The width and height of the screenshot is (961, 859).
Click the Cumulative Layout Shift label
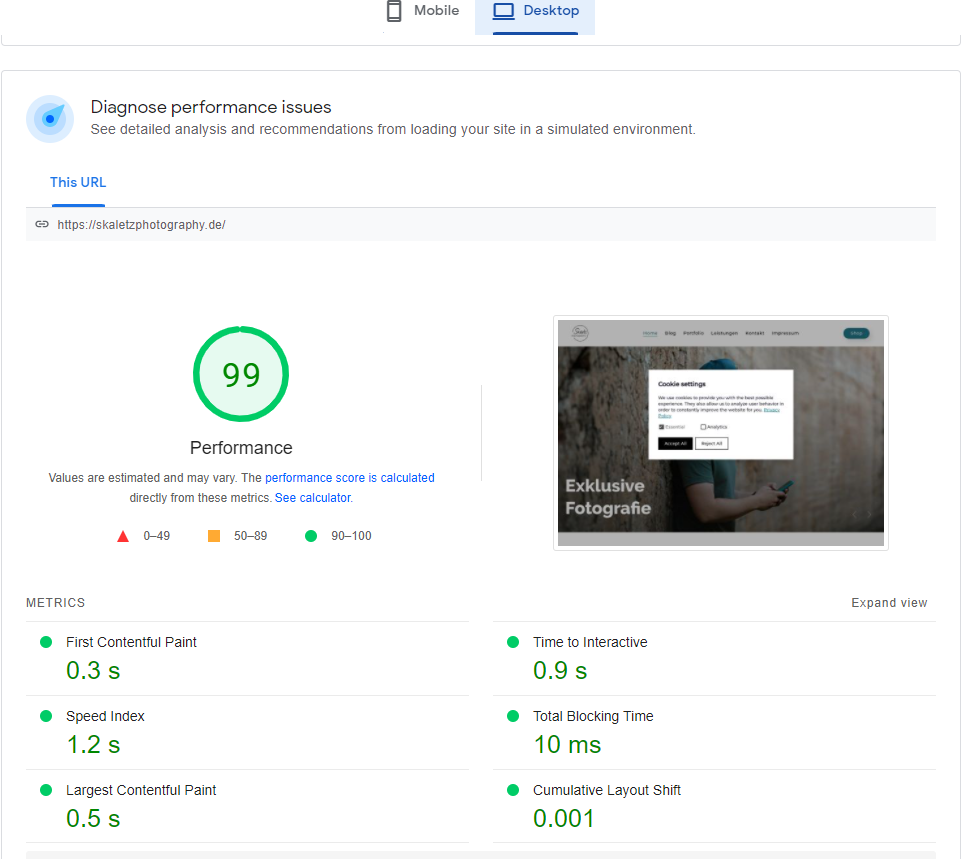pyautogui.click(x=606, y=790)
